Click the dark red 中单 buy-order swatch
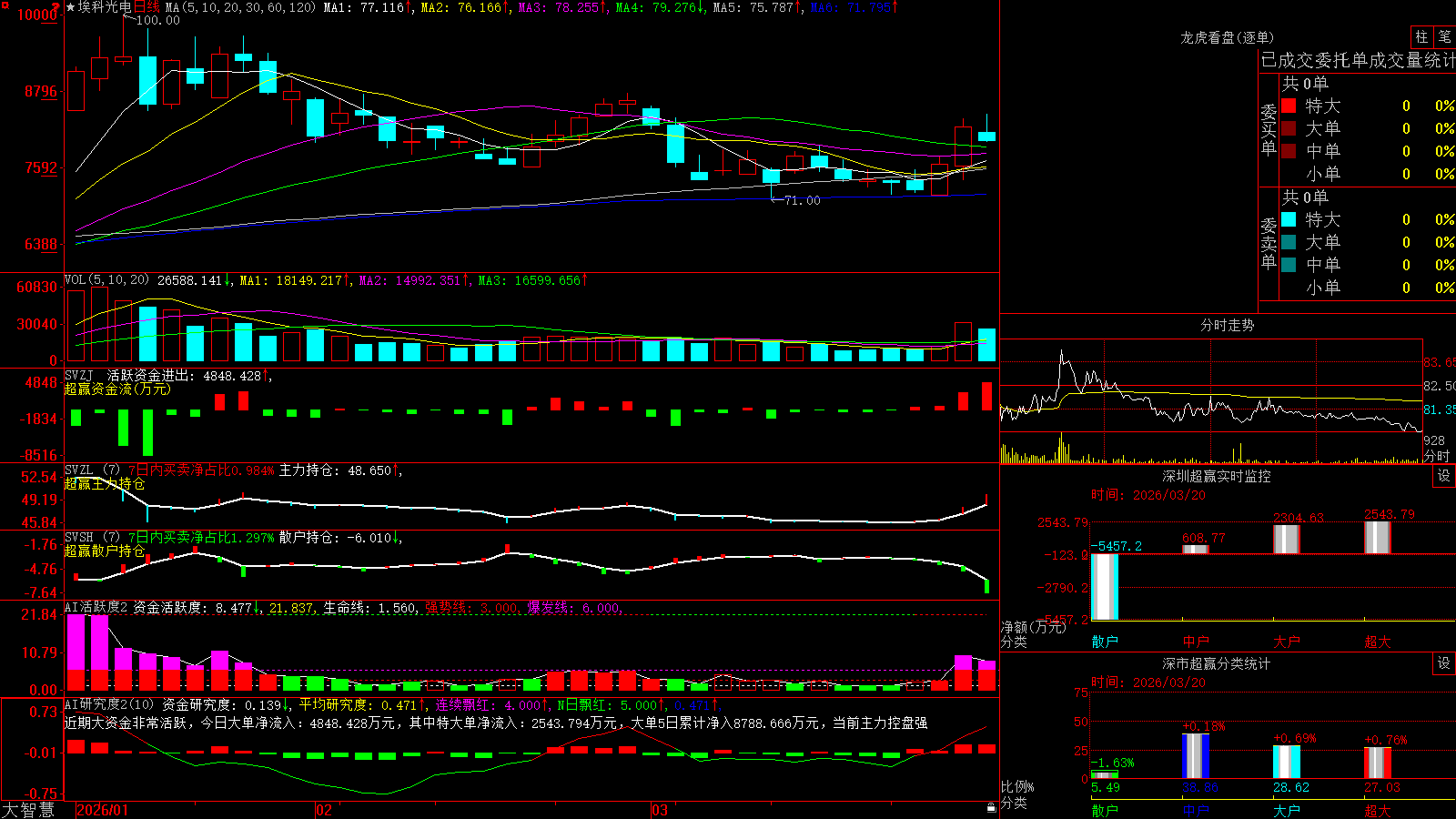Viewport: 1456px width, 819px height. (1289, 150)
